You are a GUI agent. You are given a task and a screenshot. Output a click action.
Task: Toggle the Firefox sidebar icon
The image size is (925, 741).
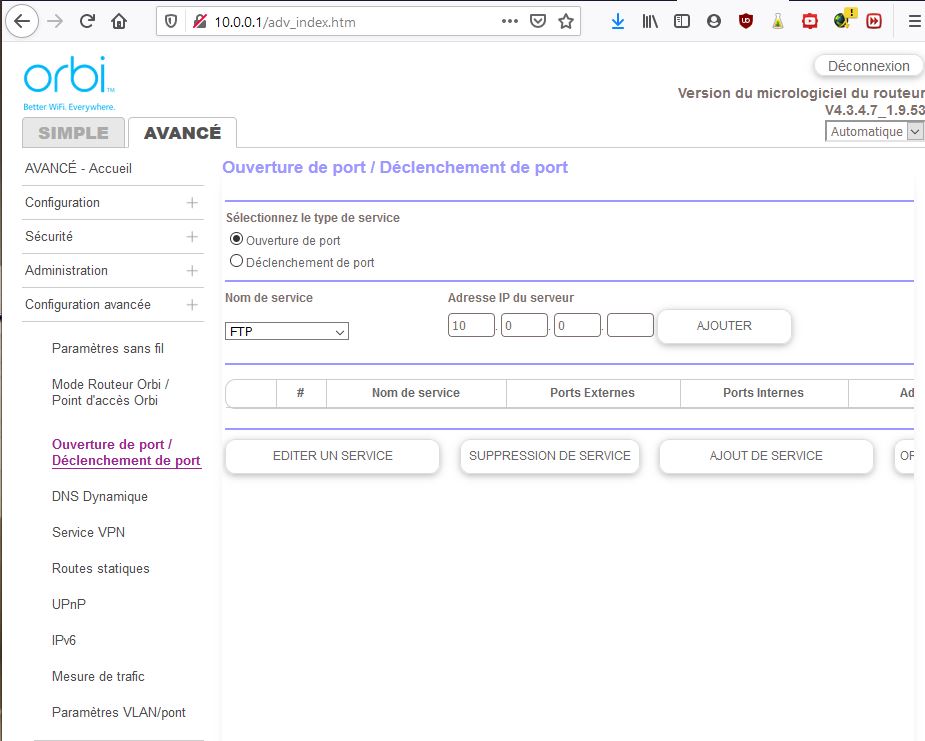682,21
